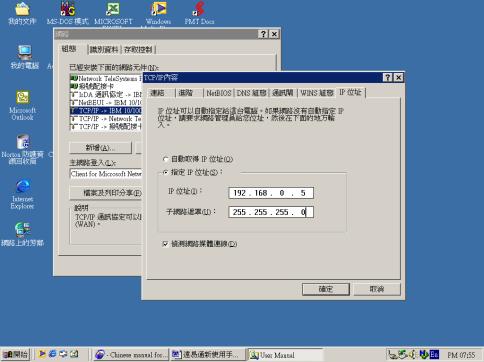Launch the MS-DOS 模式 desktop shortcut

point(68,13)
